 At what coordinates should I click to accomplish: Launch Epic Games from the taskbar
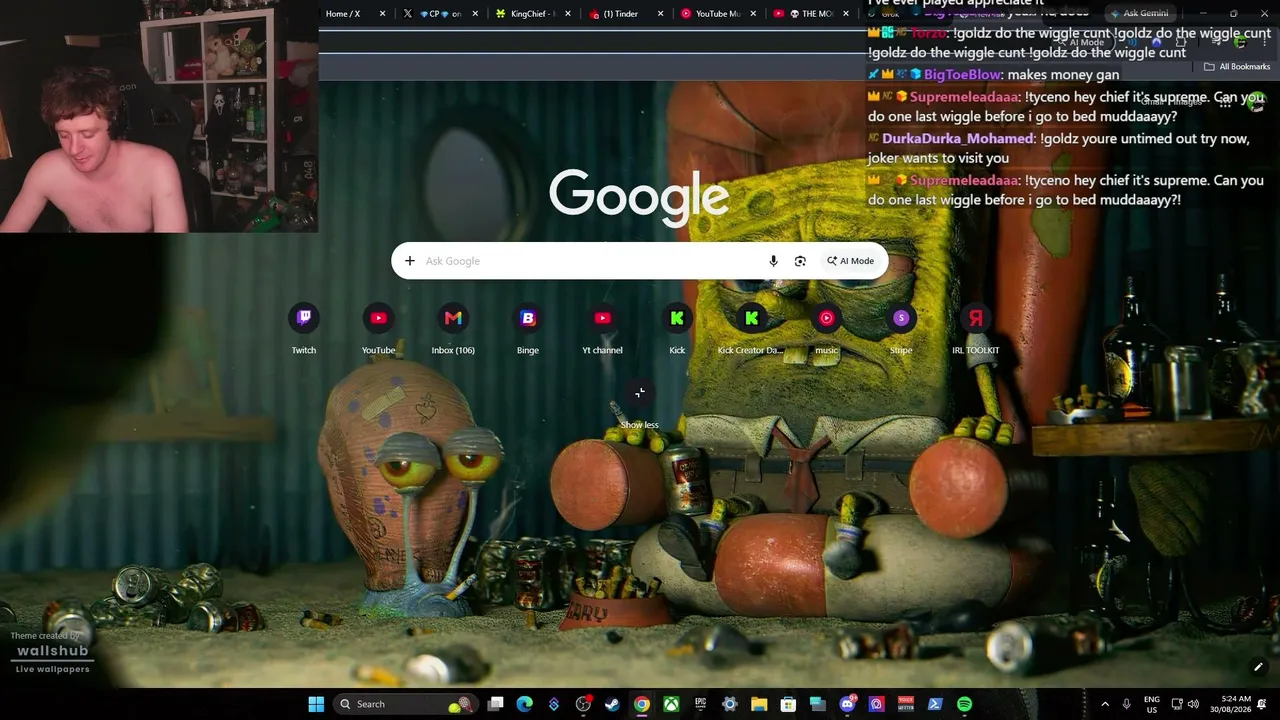[x=701, y=704]
